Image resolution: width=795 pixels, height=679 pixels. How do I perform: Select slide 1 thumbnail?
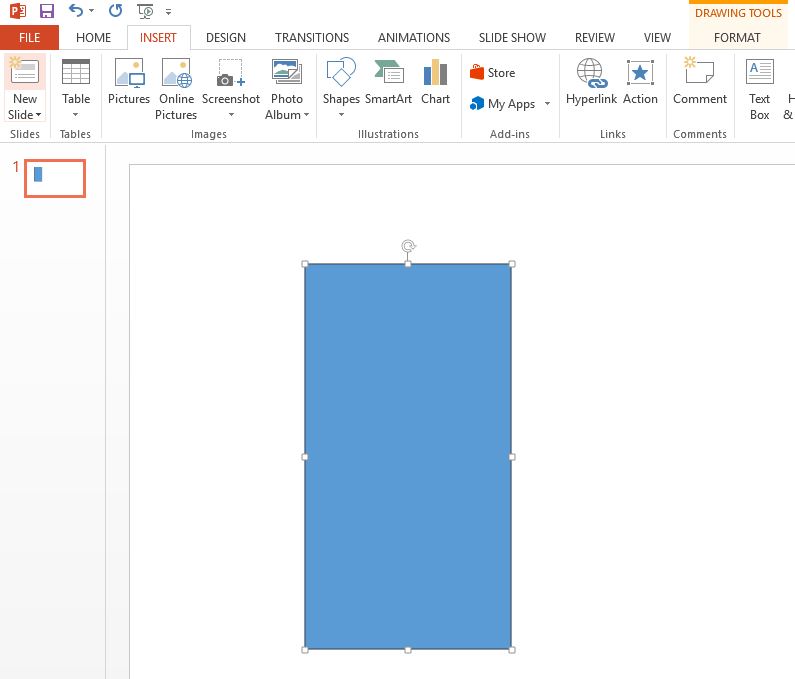tap(55, 178)
